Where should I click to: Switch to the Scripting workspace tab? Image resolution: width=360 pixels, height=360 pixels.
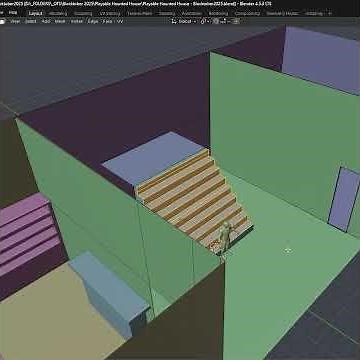click(x=314, y=13)
